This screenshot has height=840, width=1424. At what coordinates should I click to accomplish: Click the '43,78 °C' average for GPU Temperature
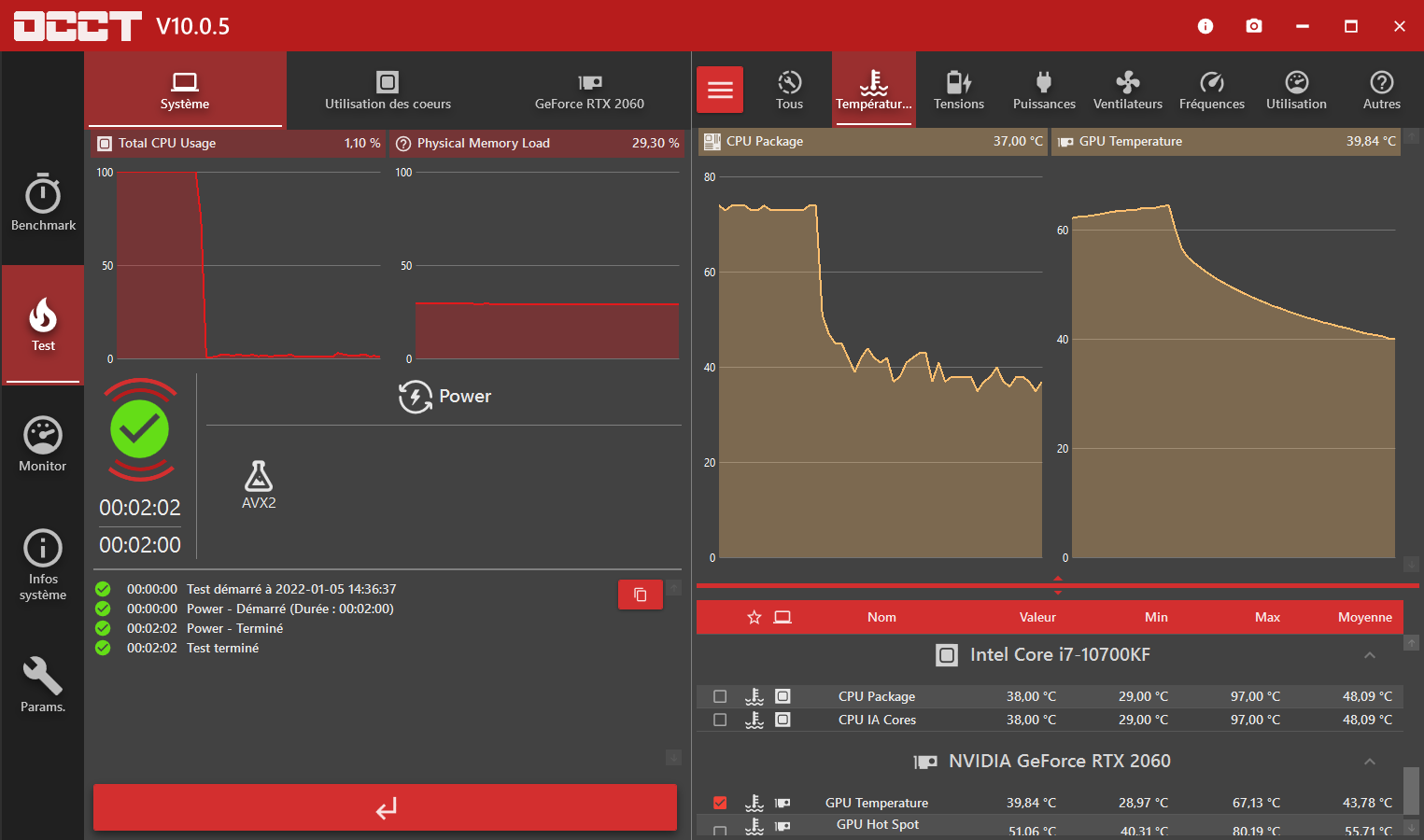[x=1367, y=803]
